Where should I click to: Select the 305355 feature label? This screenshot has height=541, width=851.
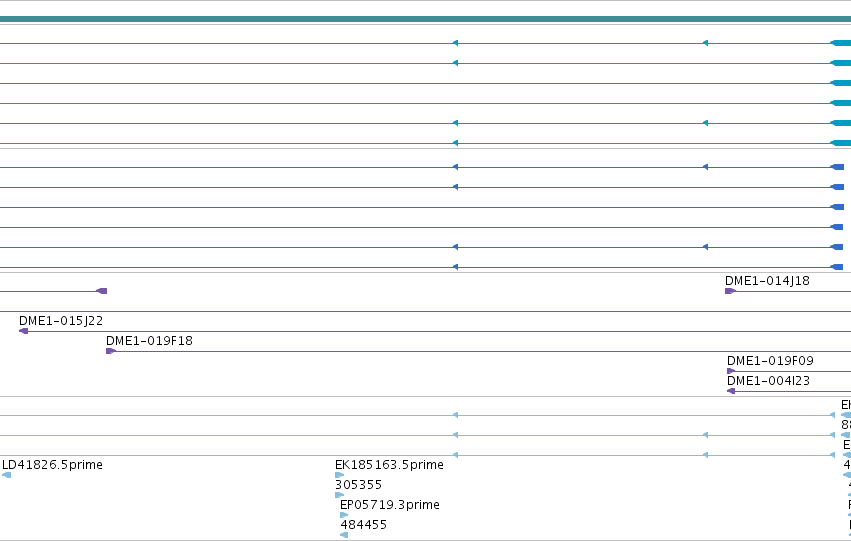[x=359, y=485]
